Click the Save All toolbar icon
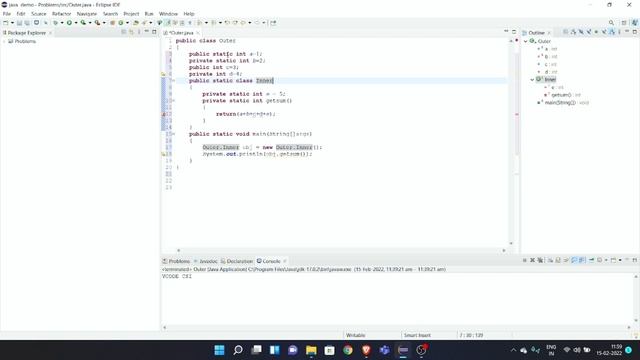The width and height of the screenshot is (640, 360). [x=27, y=23]
